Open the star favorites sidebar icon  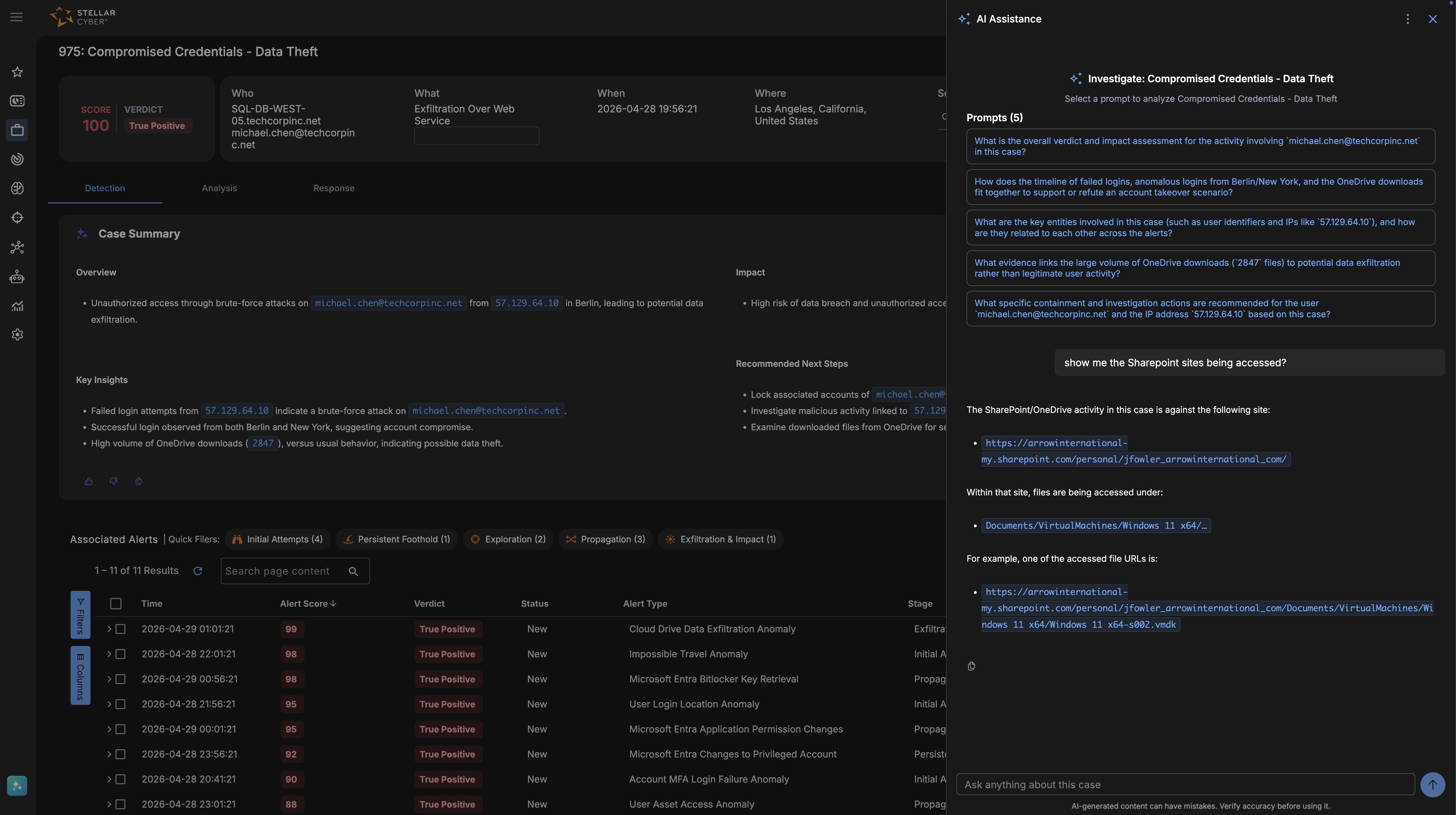click(x=18, y=72)
